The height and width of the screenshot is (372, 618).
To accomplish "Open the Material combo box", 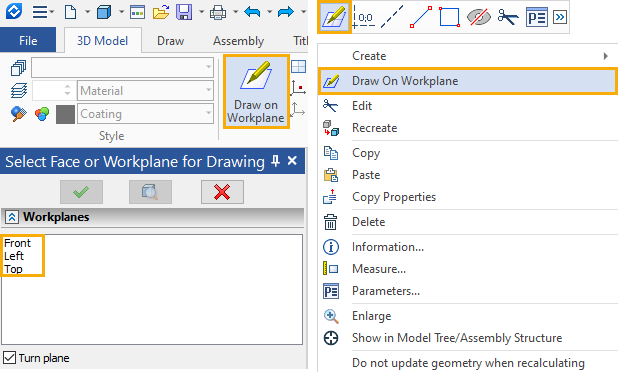I will click(x=145, y=91).
